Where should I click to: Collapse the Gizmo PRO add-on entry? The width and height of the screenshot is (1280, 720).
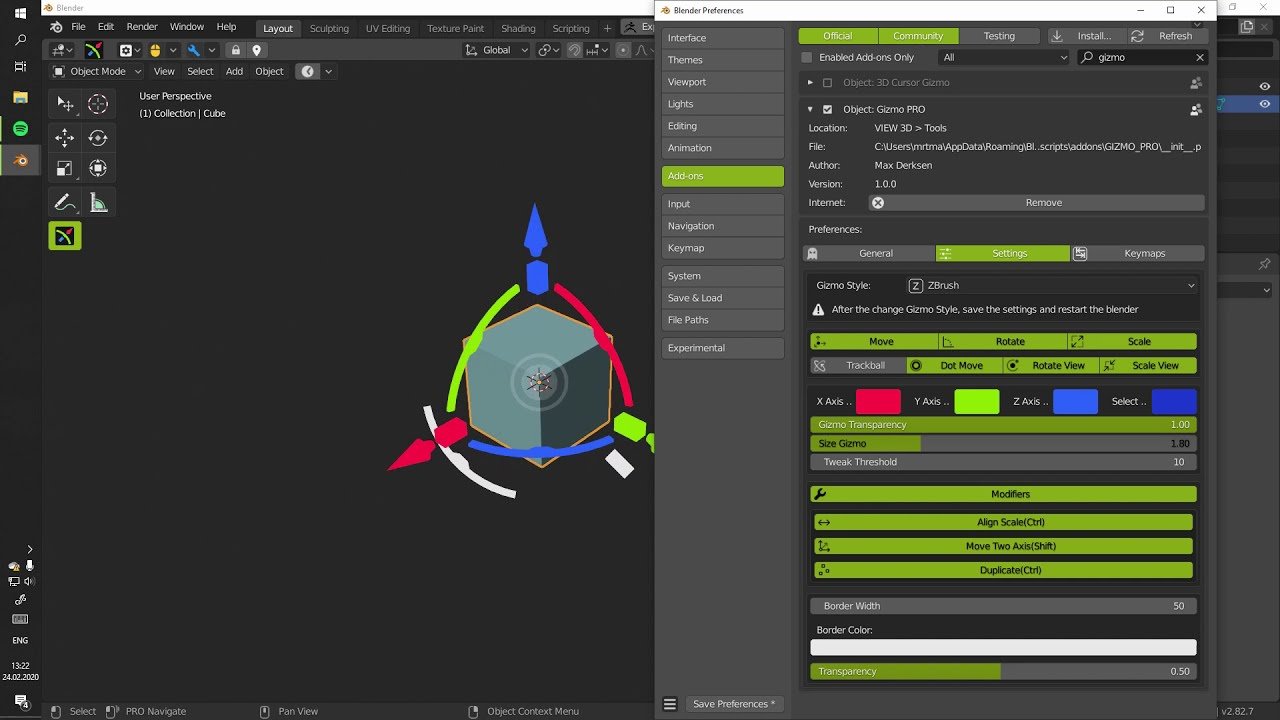[x=810, y=109]
